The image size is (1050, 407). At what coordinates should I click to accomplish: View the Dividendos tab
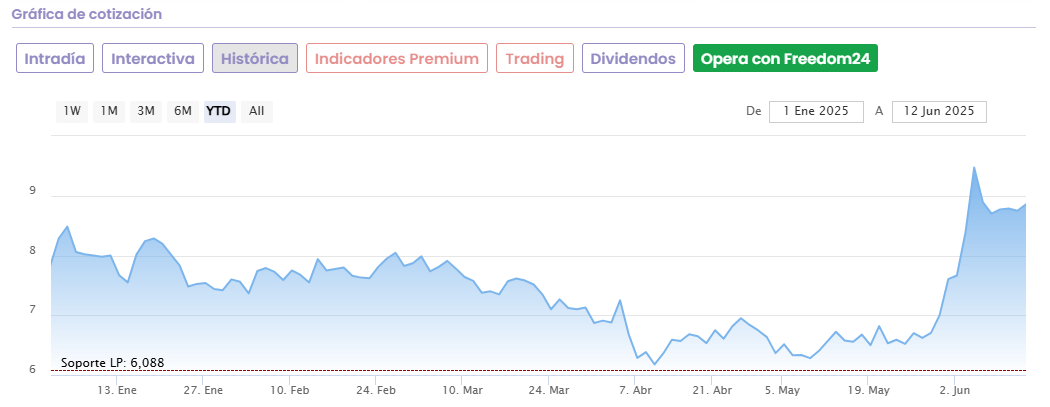click(633, 58)
